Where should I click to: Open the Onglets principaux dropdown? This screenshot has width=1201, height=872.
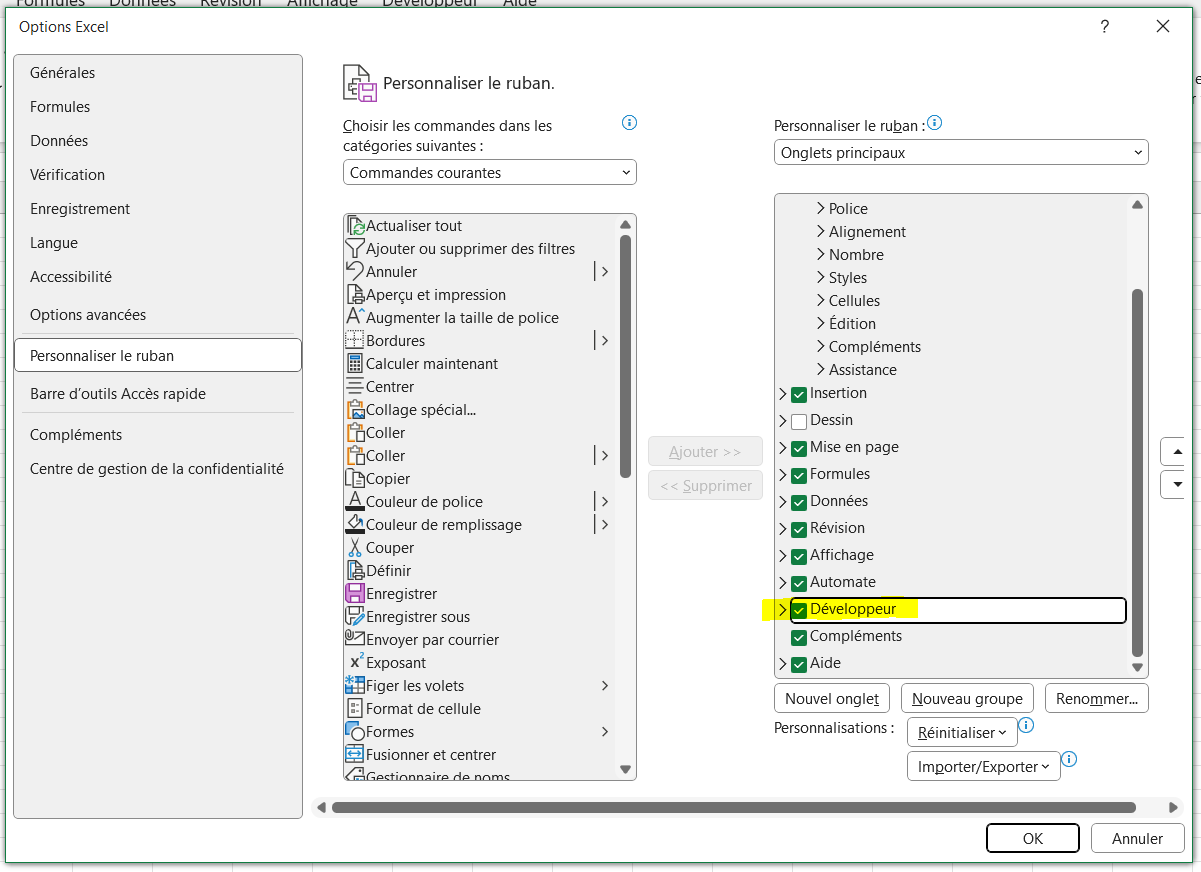point(961,153)
